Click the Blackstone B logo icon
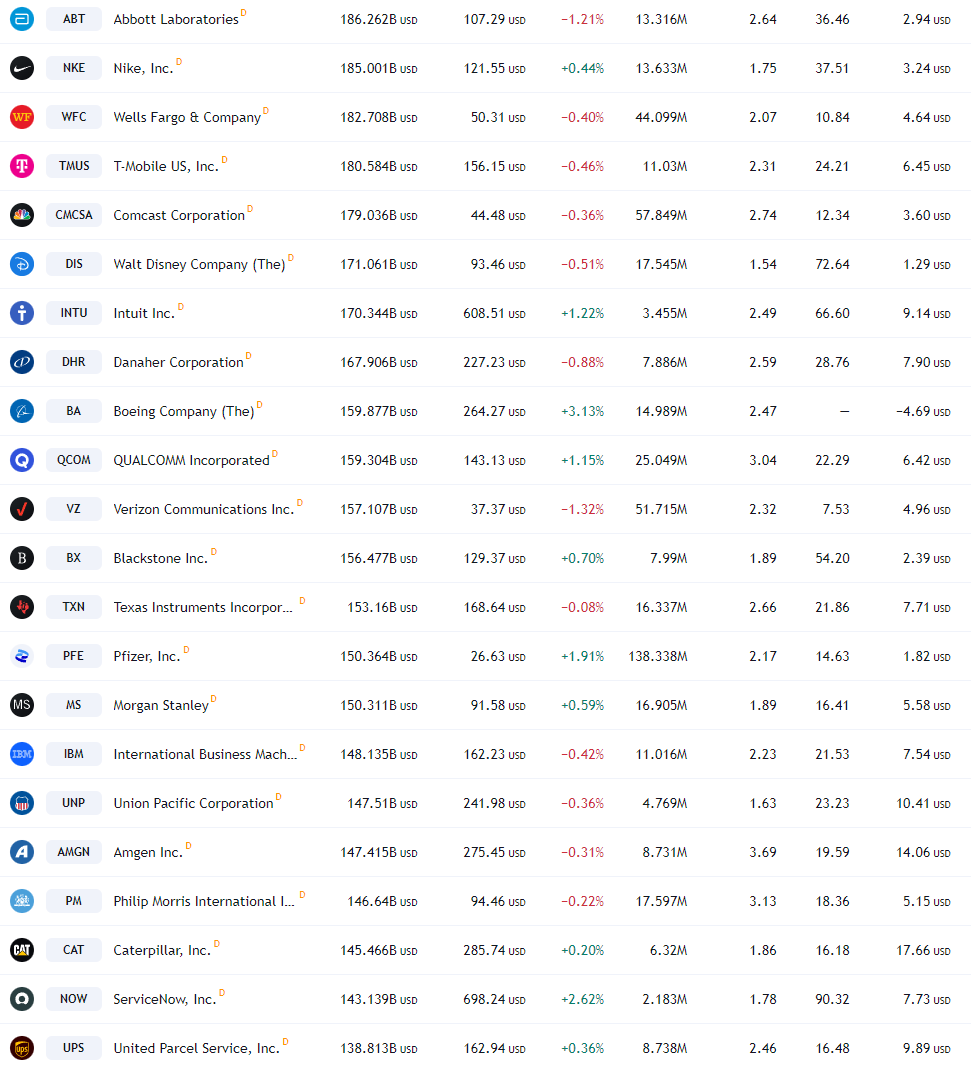Image resolution: width=971 pixels, height=1069 pixels. (x=22, y=558)
